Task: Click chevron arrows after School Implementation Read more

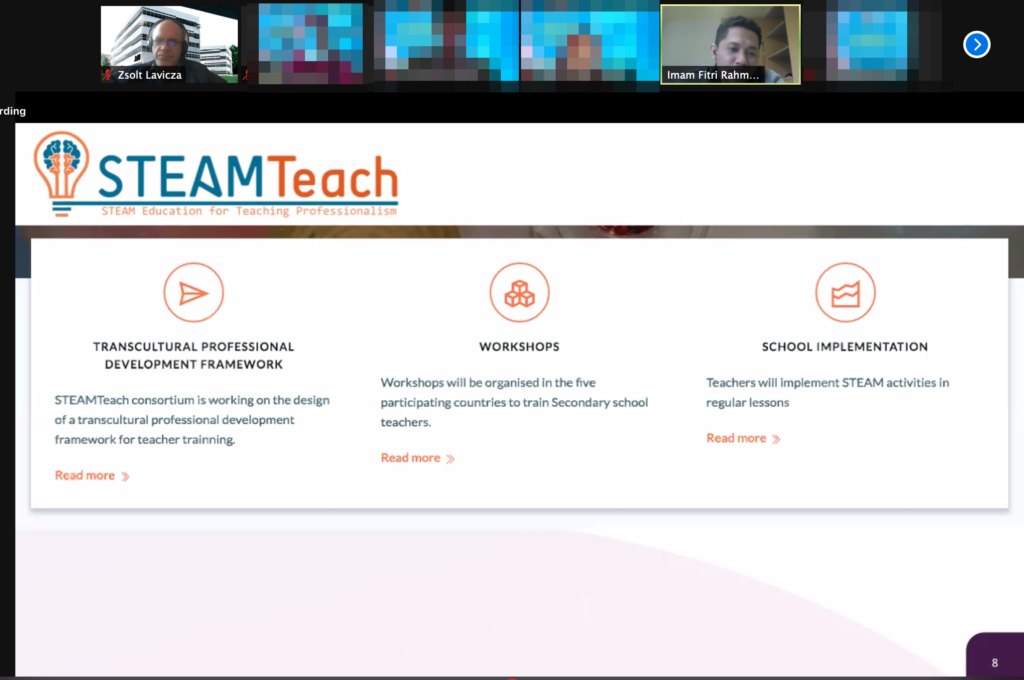Action: click(x=776, y=439)
